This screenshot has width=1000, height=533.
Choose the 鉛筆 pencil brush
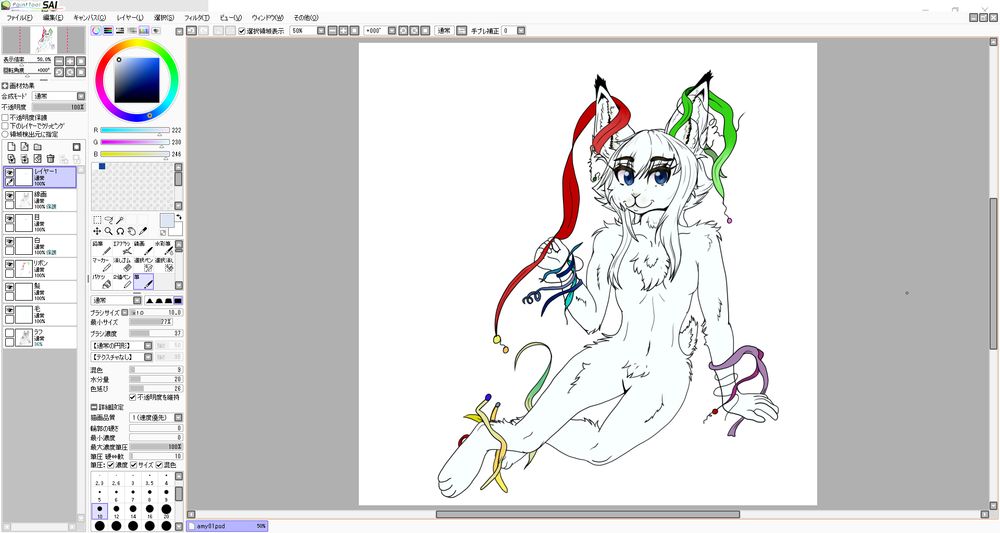click(101, 248)
